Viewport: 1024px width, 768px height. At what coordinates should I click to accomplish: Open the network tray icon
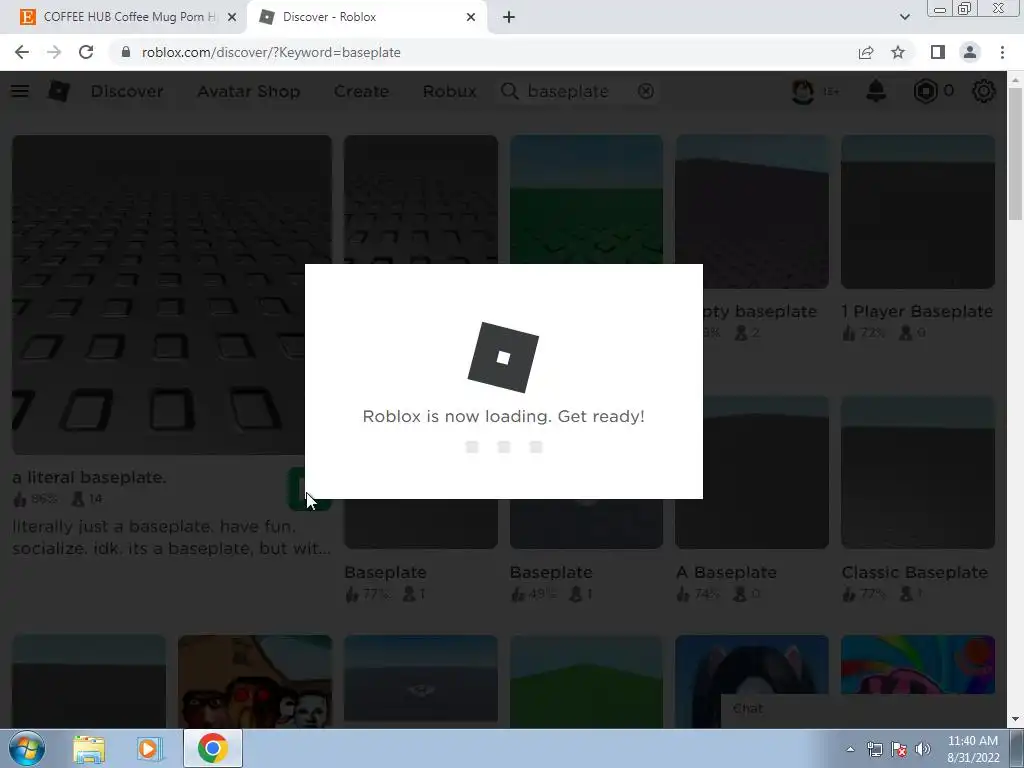874,749
